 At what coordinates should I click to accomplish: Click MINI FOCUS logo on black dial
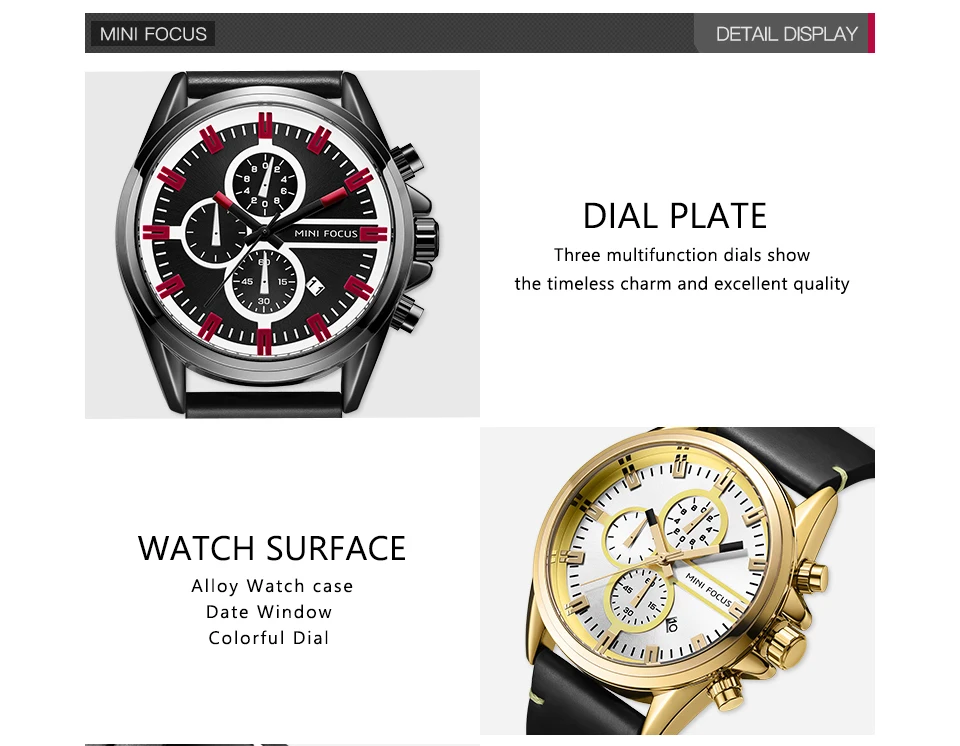[326, 233]
